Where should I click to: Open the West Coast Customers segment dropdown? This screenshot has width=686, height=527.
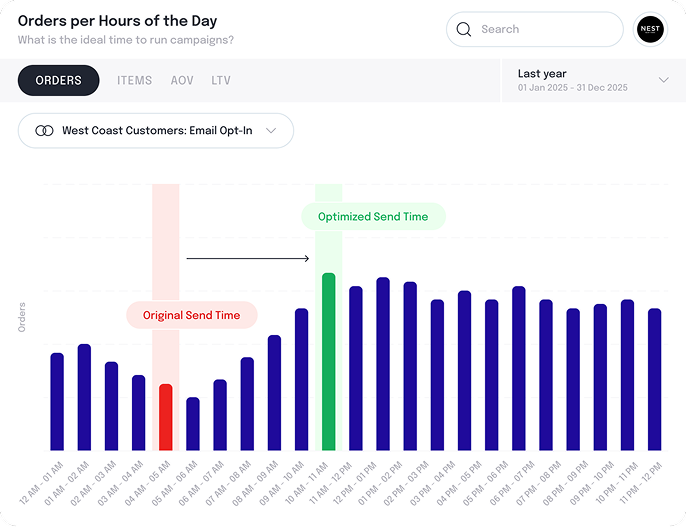coord(156,131)
